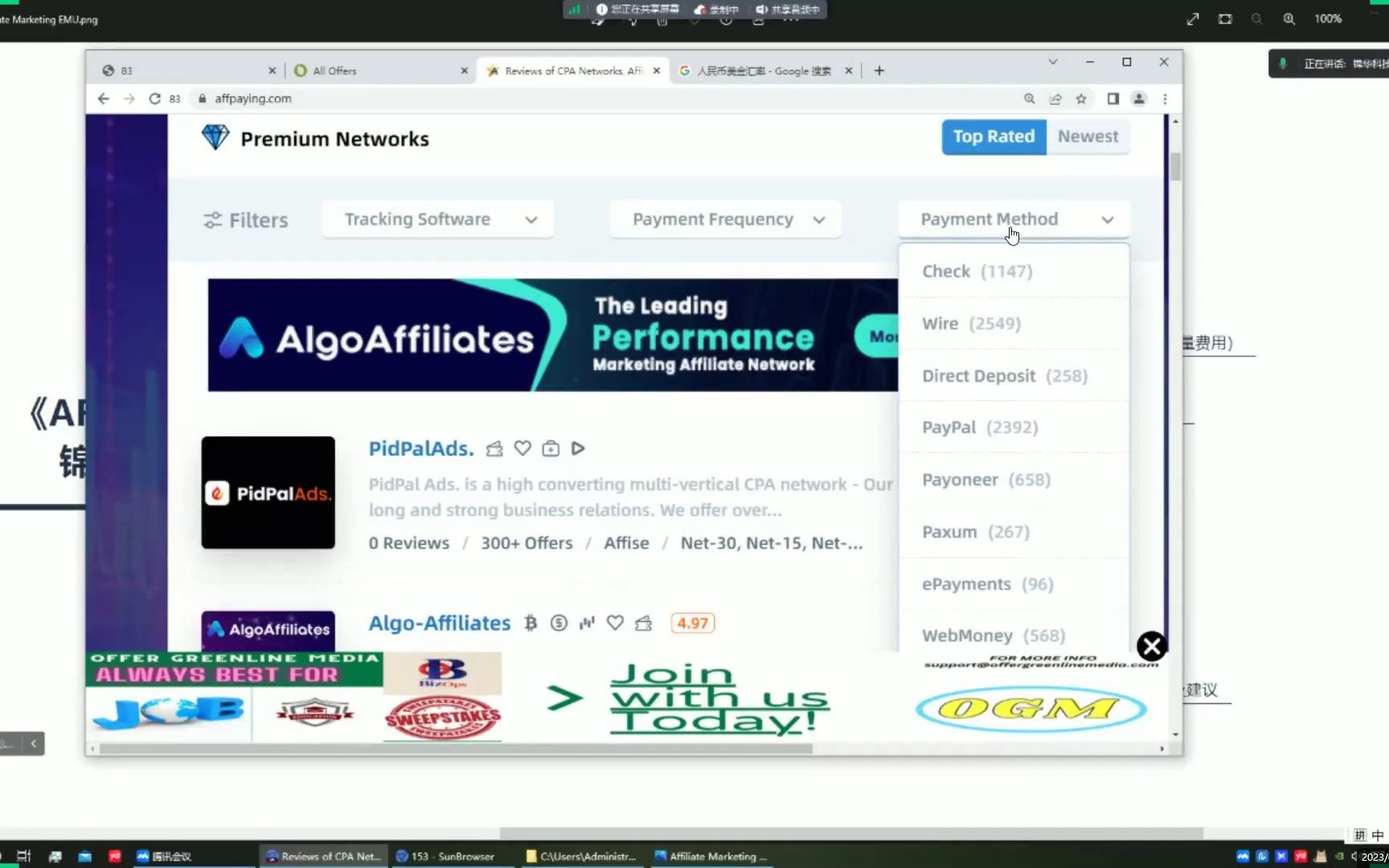
Task: Select Direct Deposit (258) option
Action: point(1014,376)
